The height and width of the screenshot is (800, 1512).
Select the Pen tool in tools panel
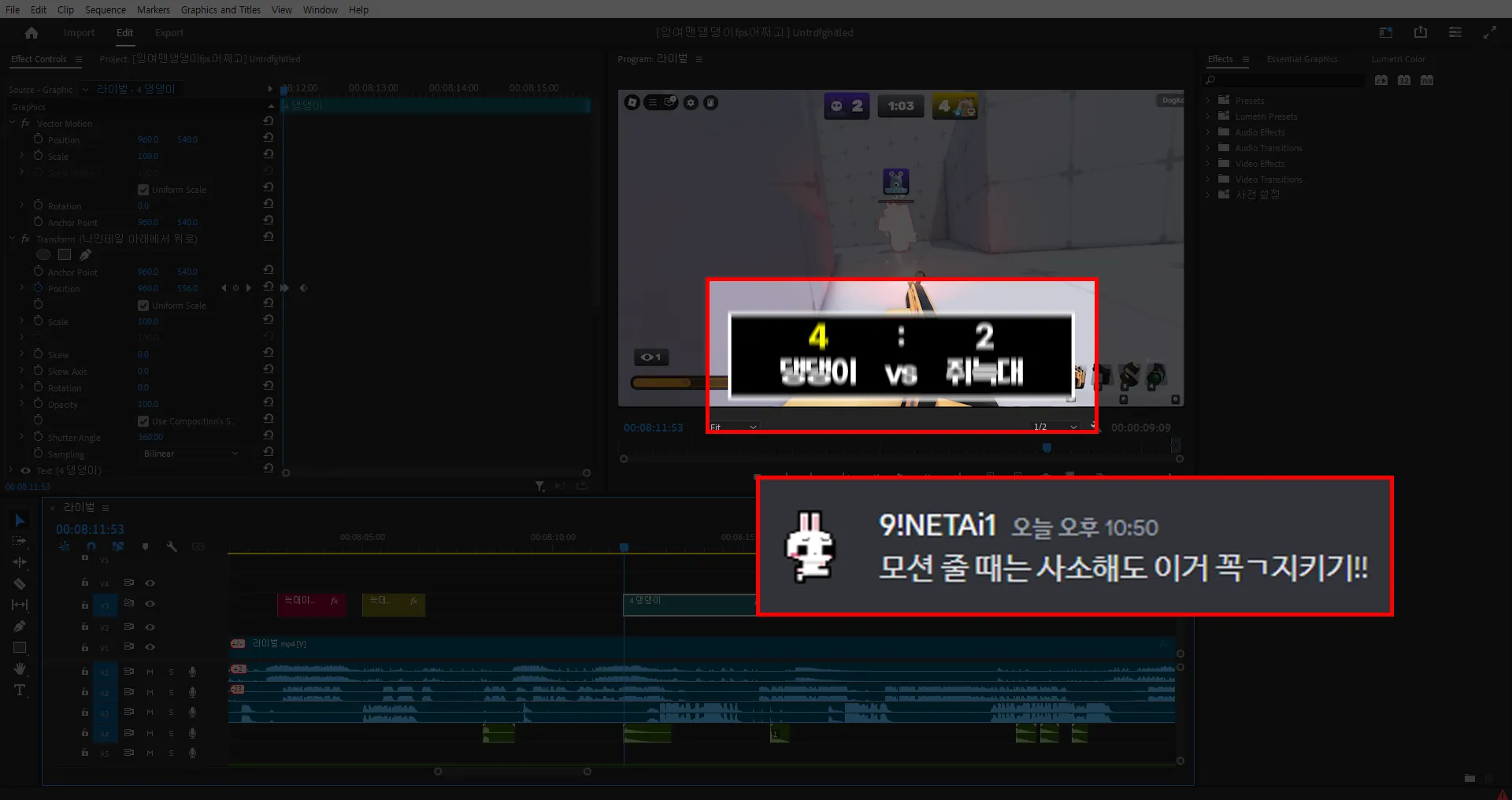[x=20, y=626]
